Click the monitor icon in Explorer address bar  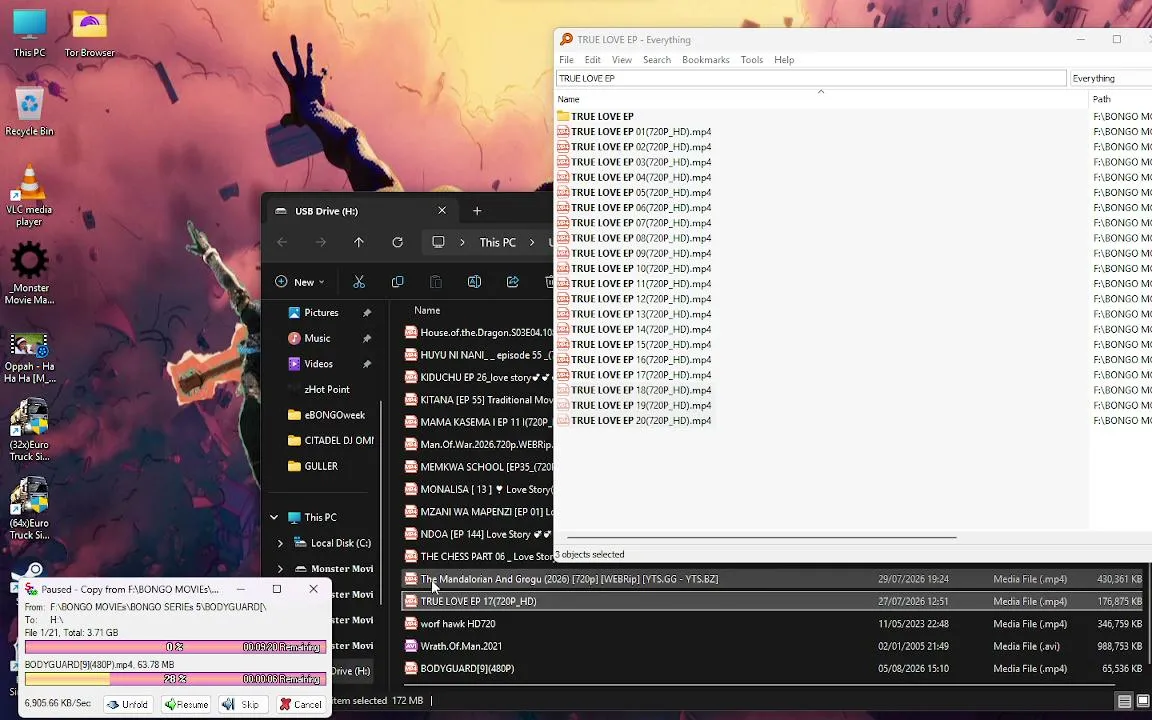(x=438, y=242)
